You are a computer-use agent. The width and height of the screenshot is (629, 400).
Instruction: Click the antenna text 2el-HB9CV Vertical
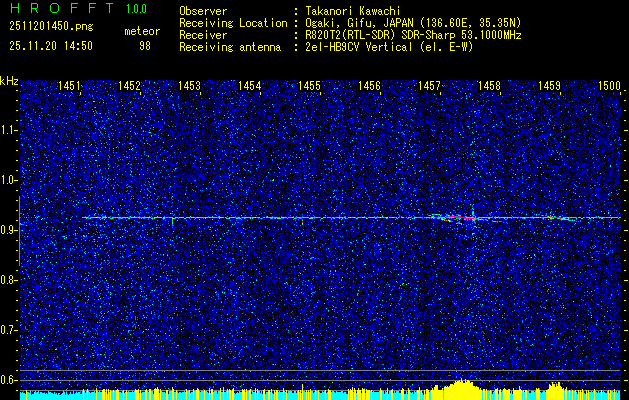point(359,47)
